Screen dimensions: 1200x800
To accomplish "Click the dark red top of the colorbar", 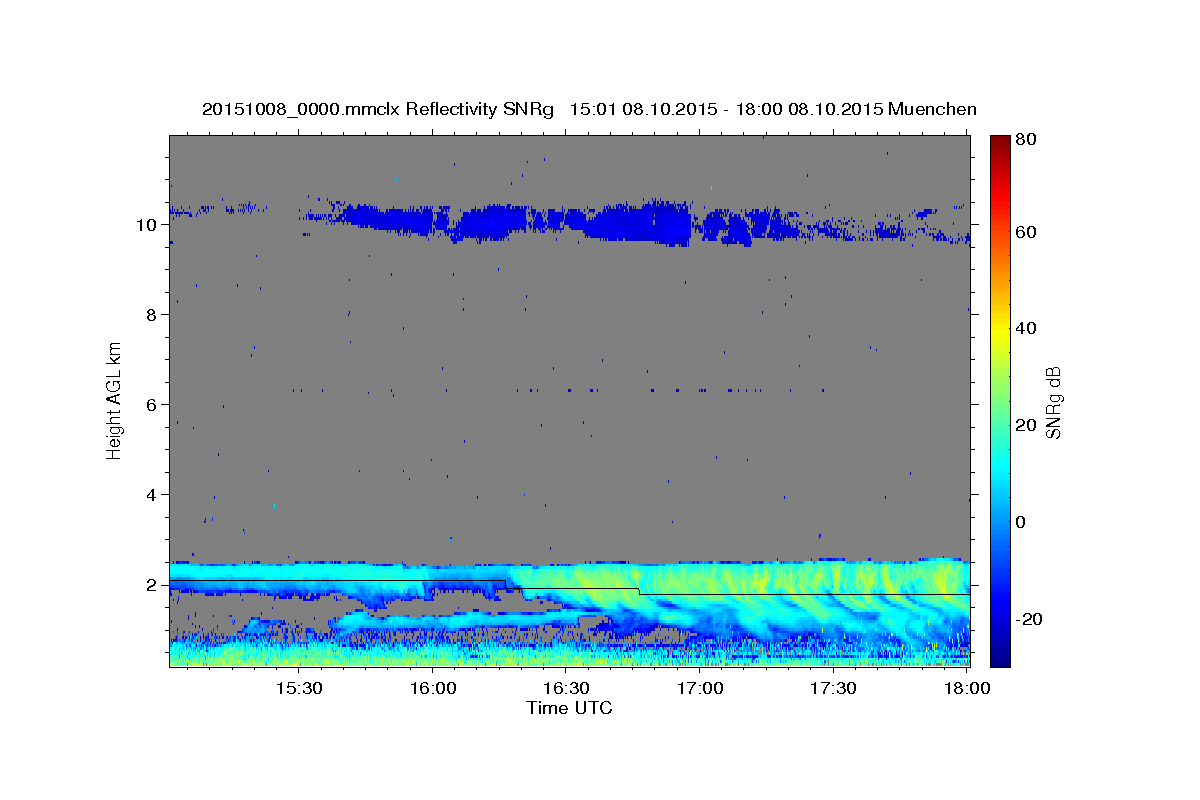I will [1000, 142].
